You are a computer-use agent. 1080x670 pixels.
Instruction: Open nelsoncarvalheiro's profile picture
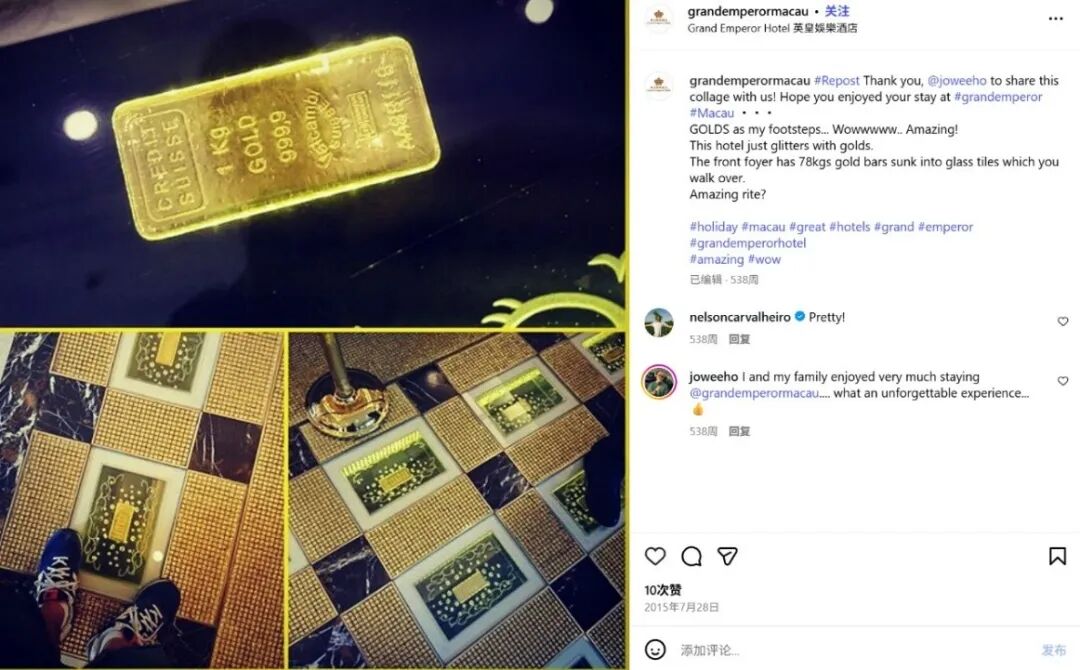659,322
